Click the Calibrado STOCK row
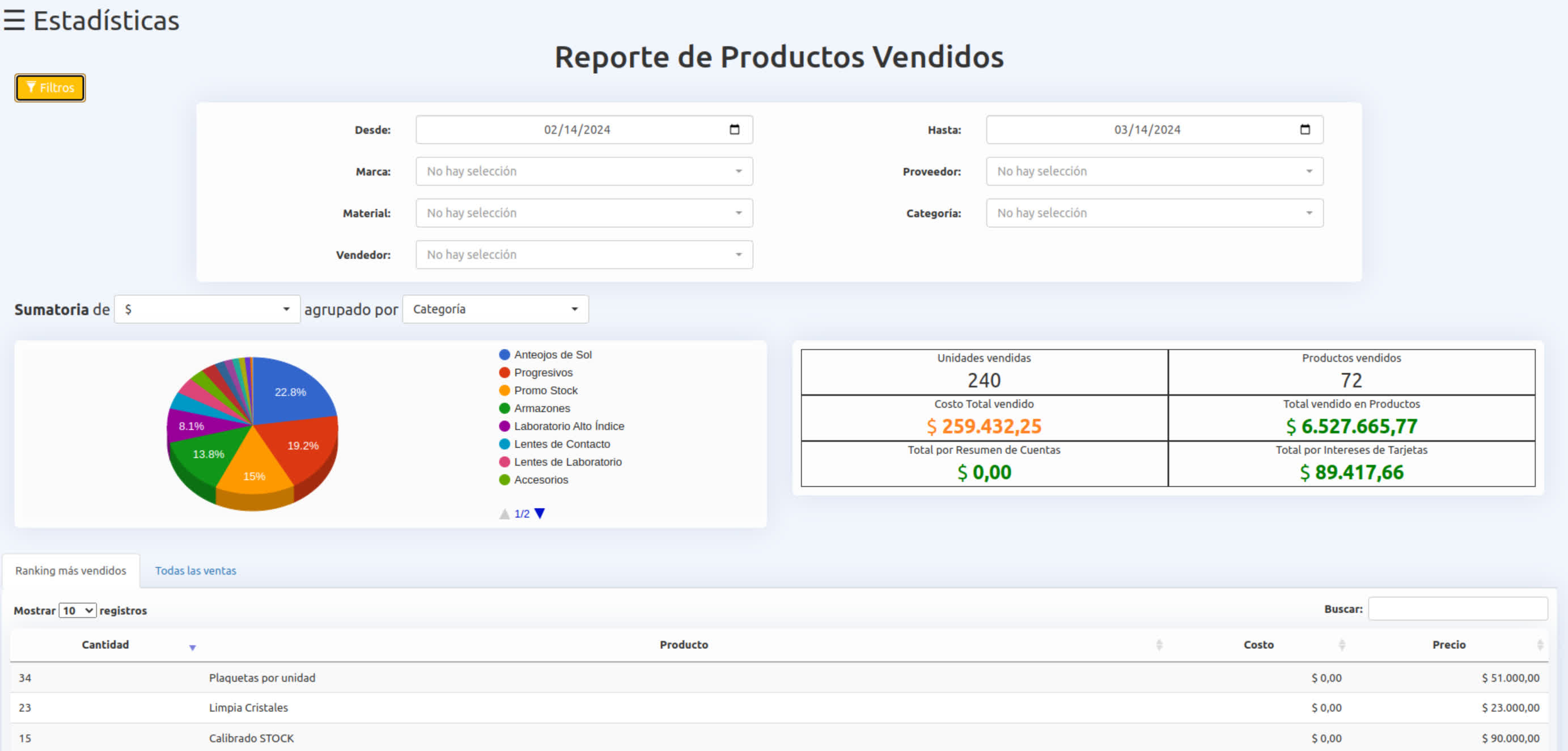1568x751 pixels. pos(779,737)
